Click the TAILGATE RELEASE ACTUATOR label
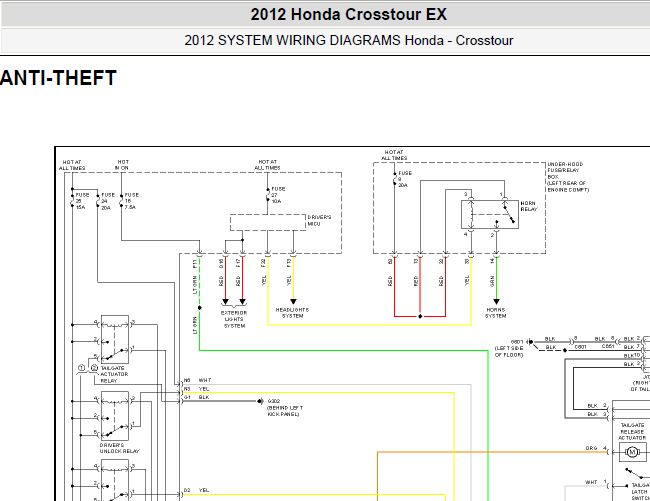 point(632,431)
